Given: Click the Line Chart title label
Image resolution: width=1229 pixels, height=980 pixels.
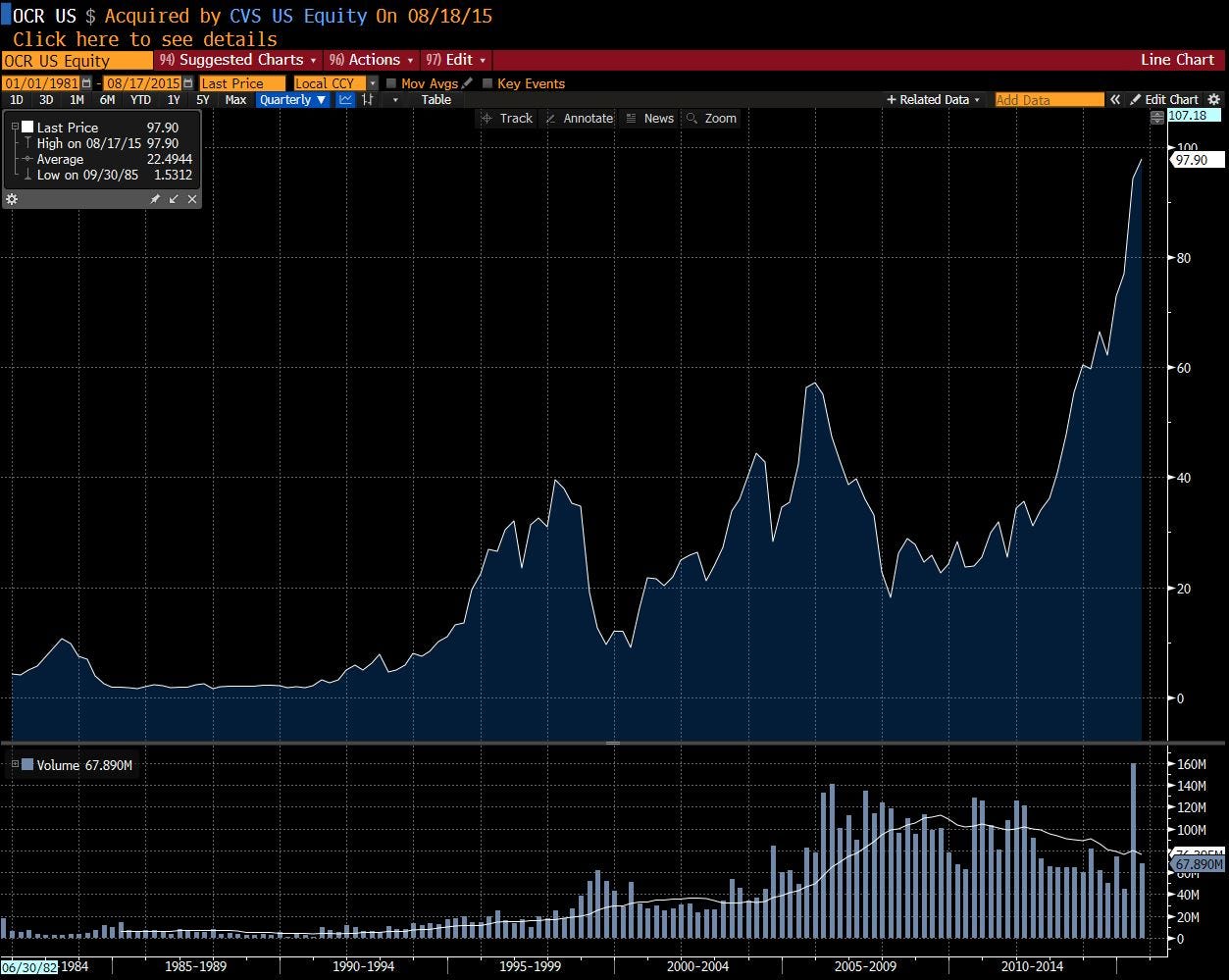Looking at the screenshot, I should coord(1177,60).
